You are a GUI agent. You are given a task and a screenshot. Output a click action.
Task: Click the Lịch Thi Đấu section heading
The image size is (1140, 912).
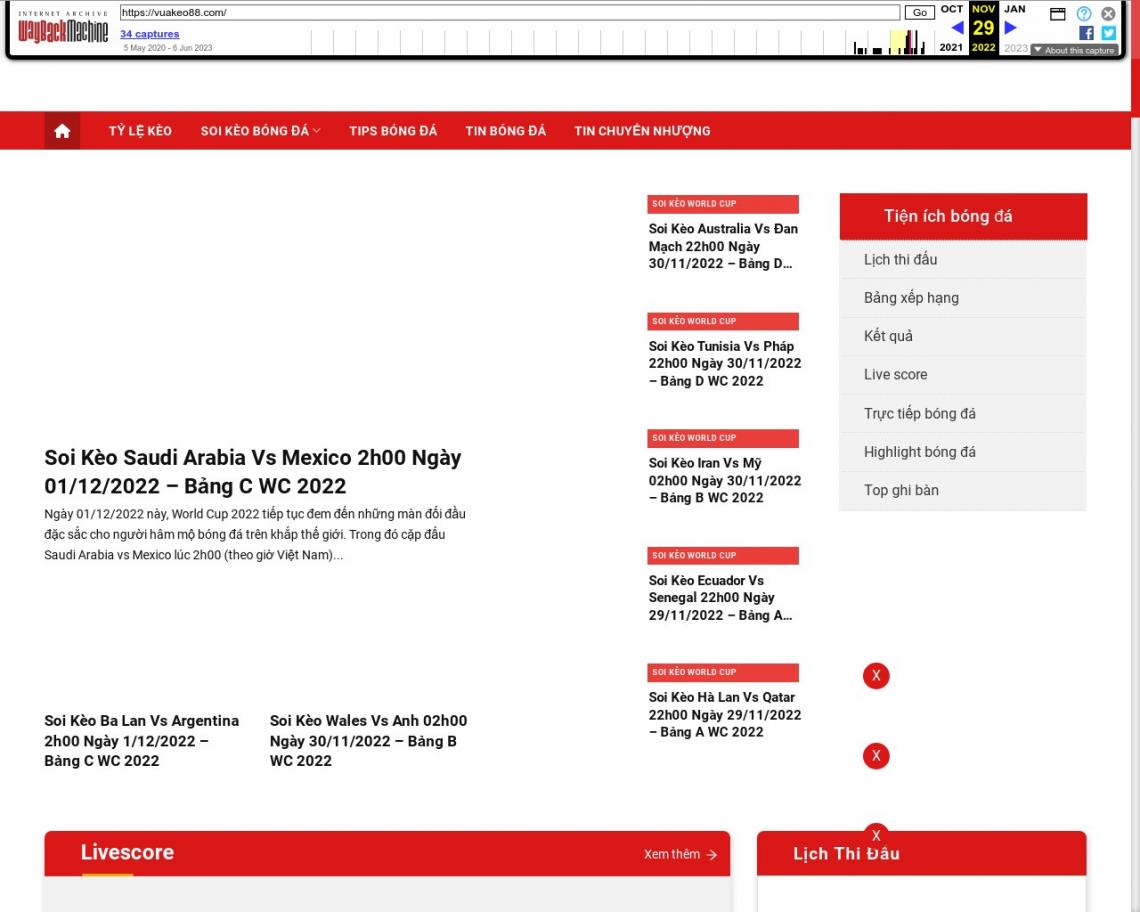coord(846,854)
